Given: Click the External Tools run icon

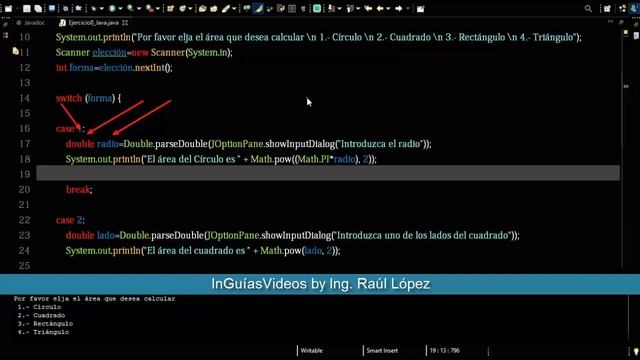Looking at the screenshot, I should (x=149, y=8).
